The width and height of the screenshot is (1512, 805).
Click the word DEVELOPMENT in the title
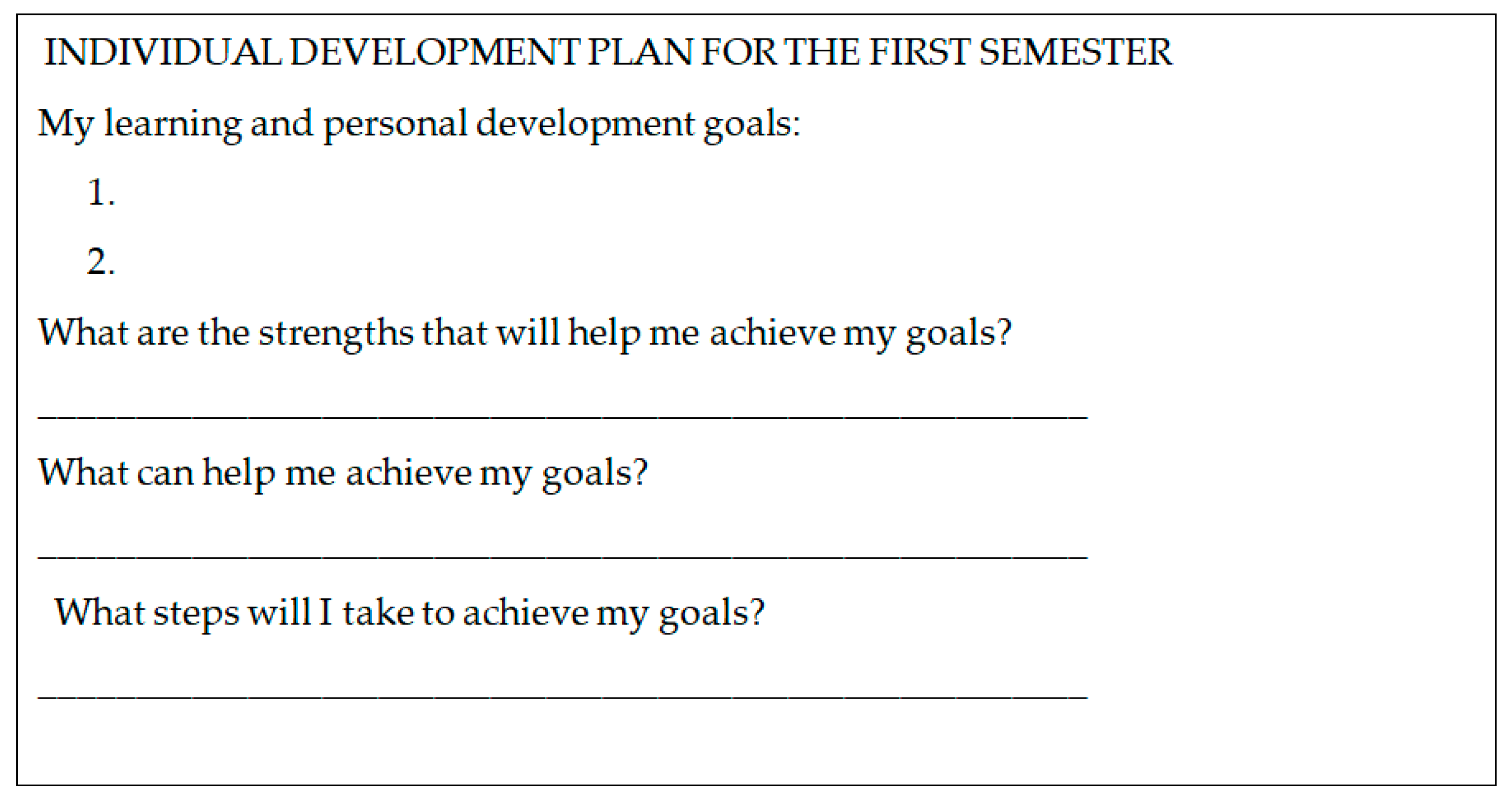[434, 52]
